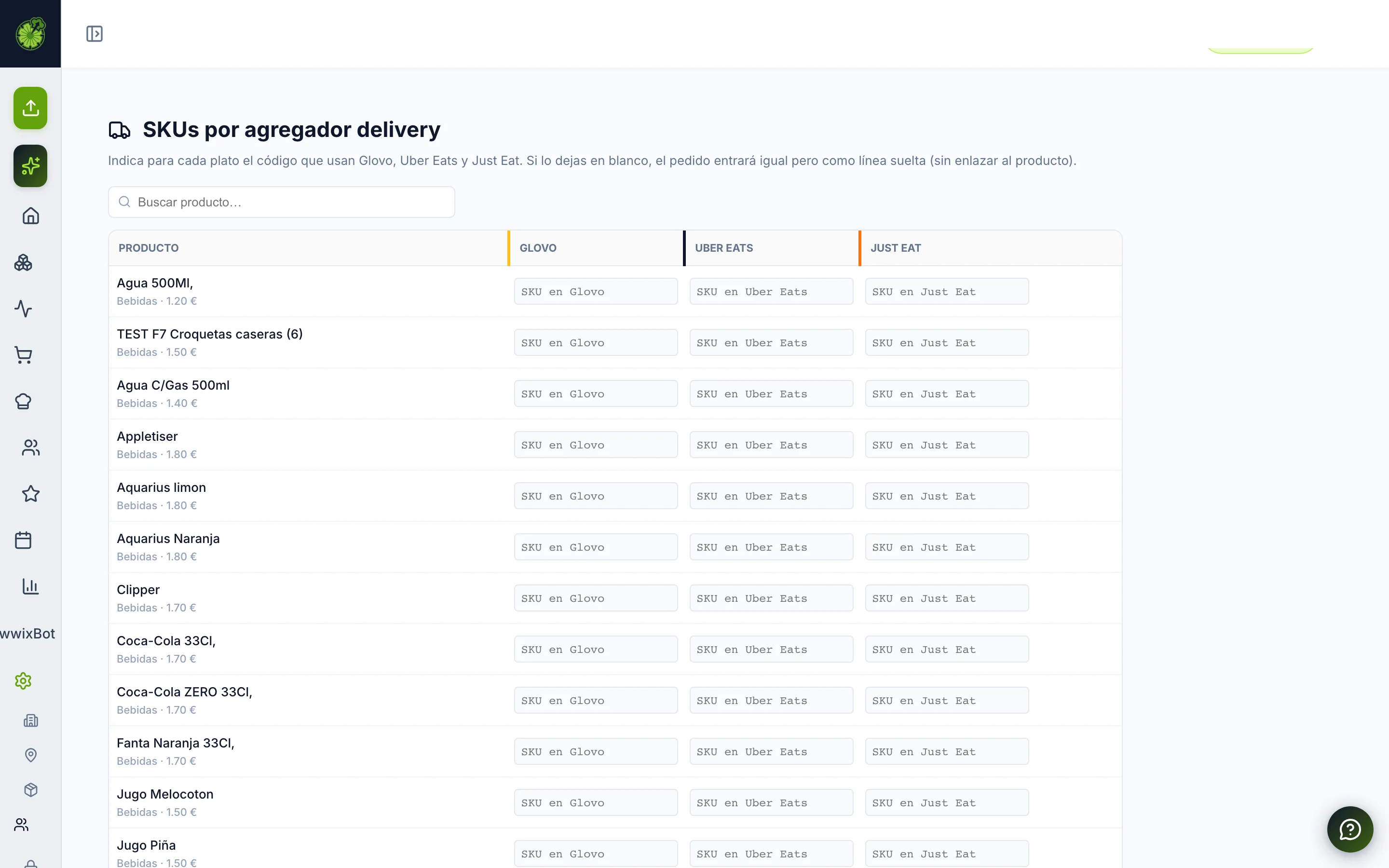
Task: Toggle the sidebar panel icon
Action: coord(94,34)
